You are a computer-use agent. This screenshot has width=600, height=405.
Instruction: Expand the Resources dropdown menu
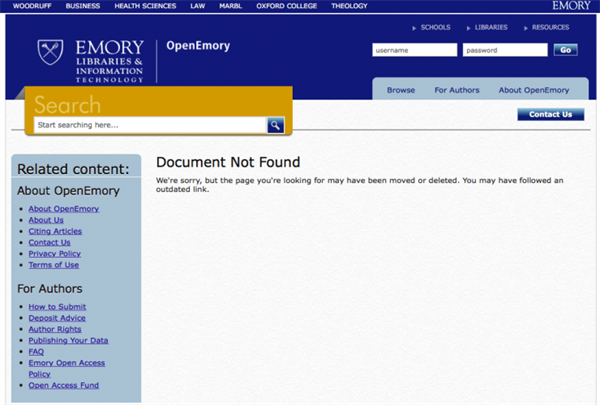point(546,28)
